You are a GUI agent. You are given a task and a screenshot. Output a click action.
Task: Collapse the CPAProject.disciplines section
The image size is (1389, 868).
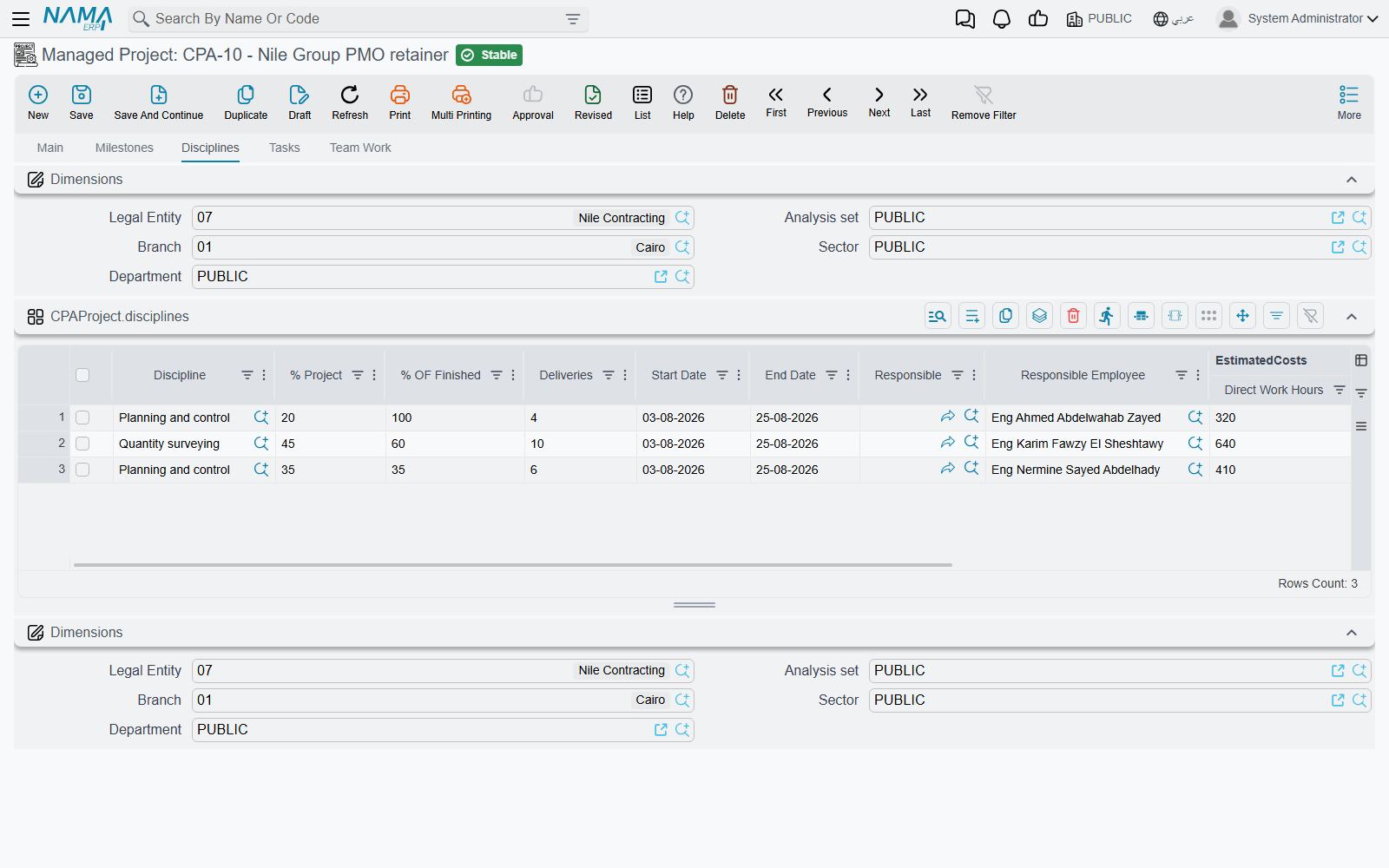(x=1352, y=317)
